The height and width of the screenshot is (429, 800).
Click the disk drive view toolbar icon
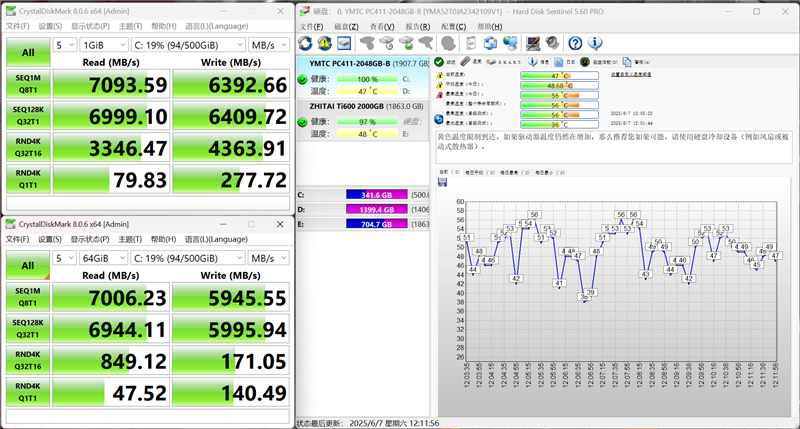[344, 43]
